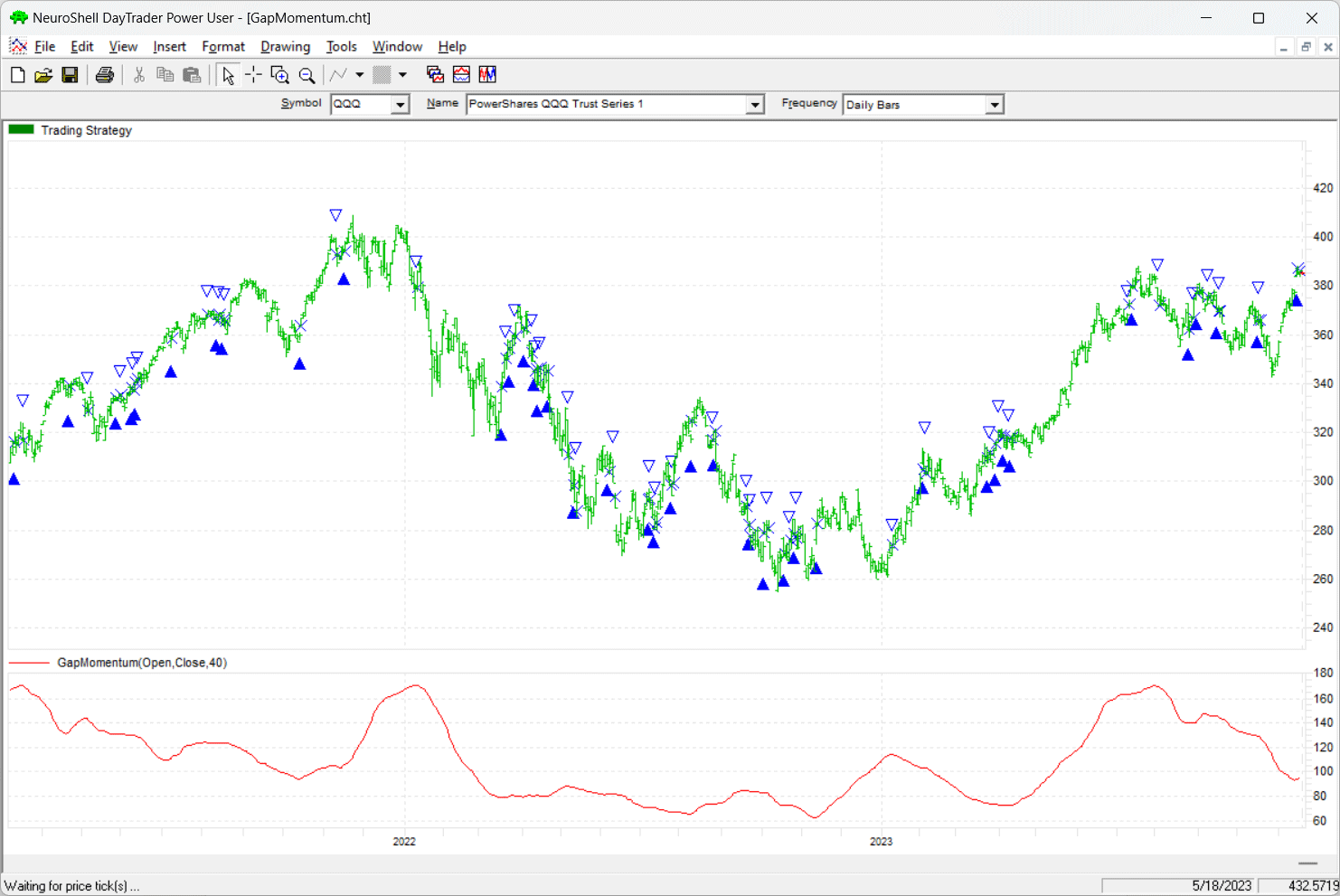Open the Window menu
The image size is (1340, 896).
(397, 47)
